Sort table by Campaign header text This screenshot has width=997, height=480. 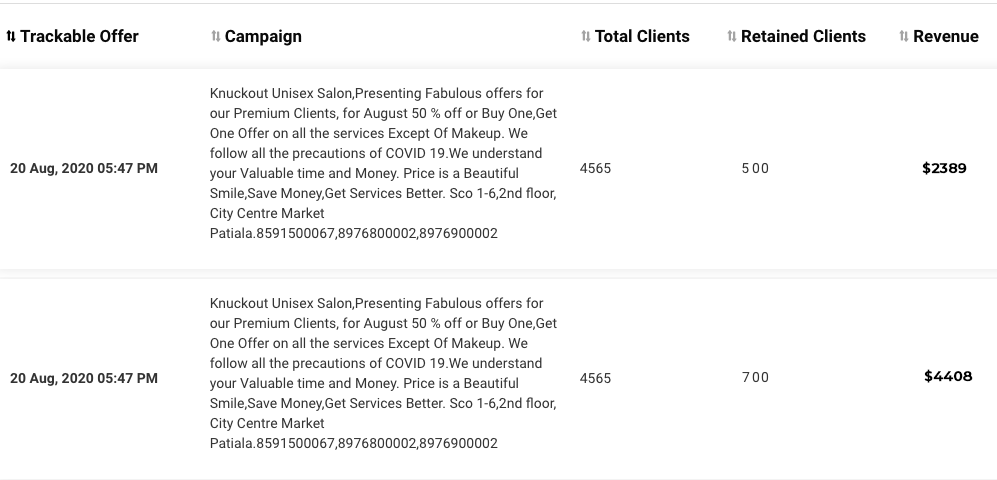pyautogui.click(x=263, y=37)
